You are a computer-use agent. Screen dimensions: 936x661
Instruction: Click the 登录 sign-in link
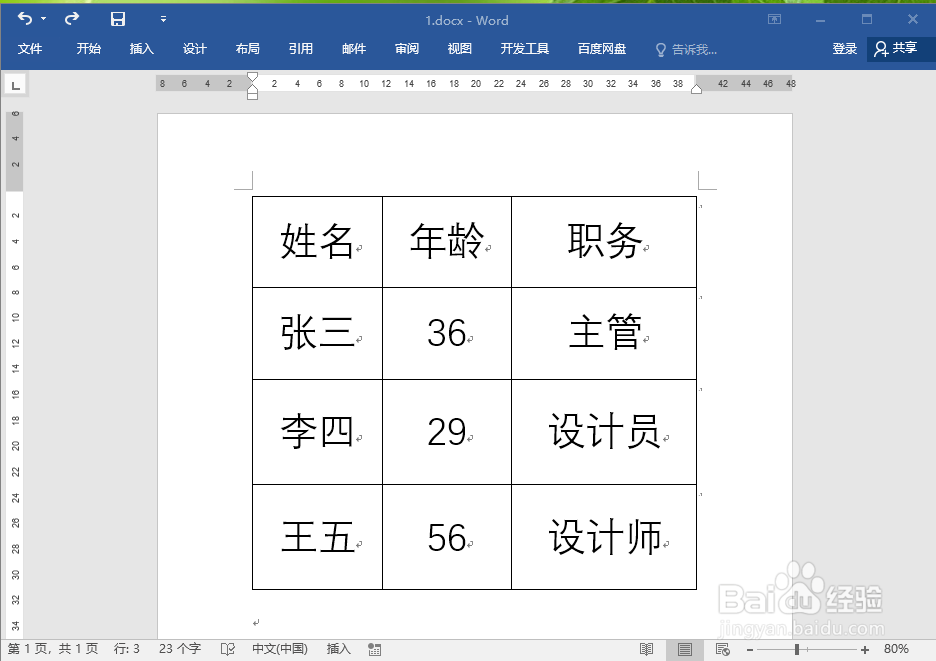(x=845, y=49)
